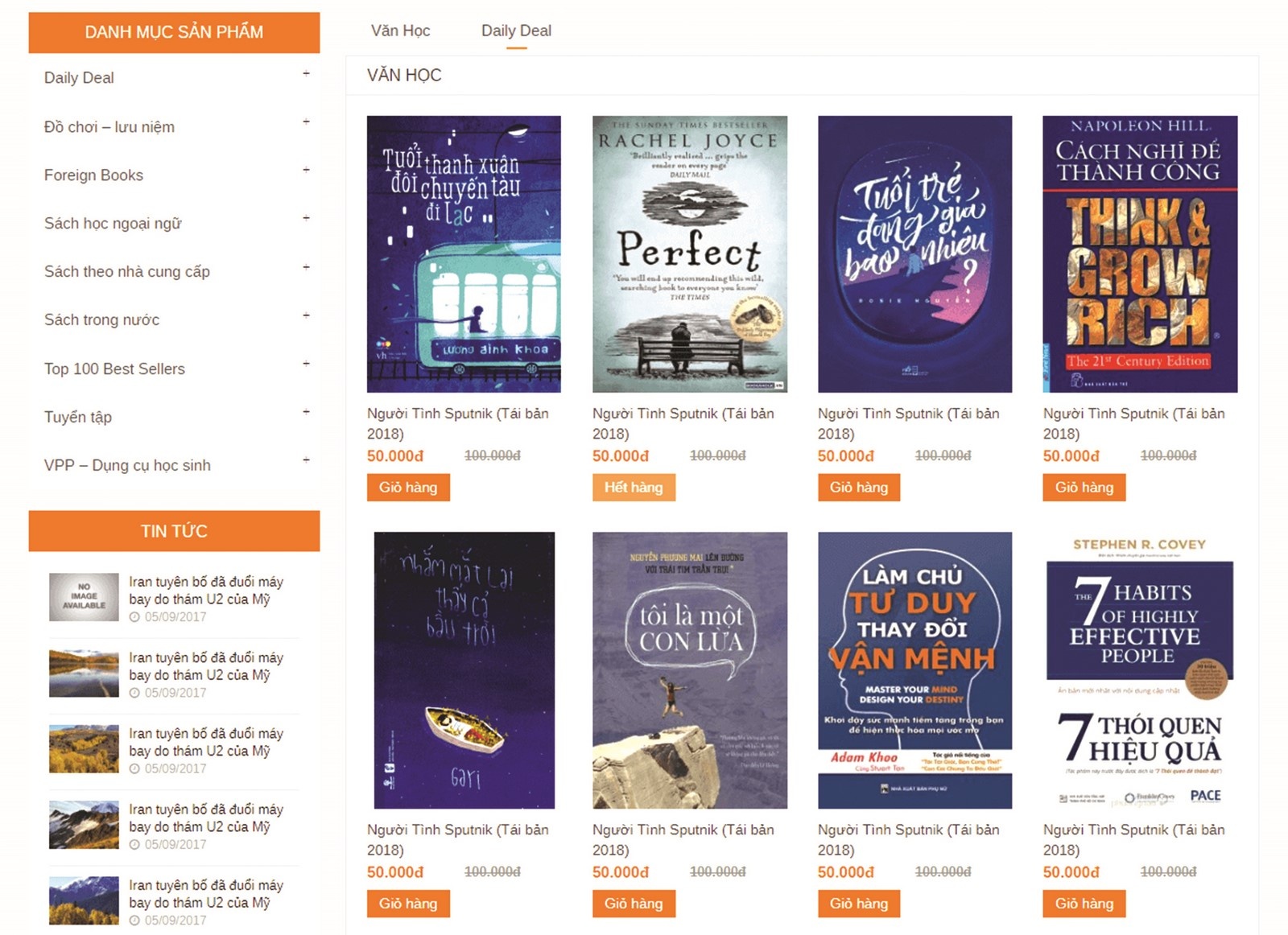
Task: Expand the Tuyển tập category plus icon
Action: tap(306, 412)
